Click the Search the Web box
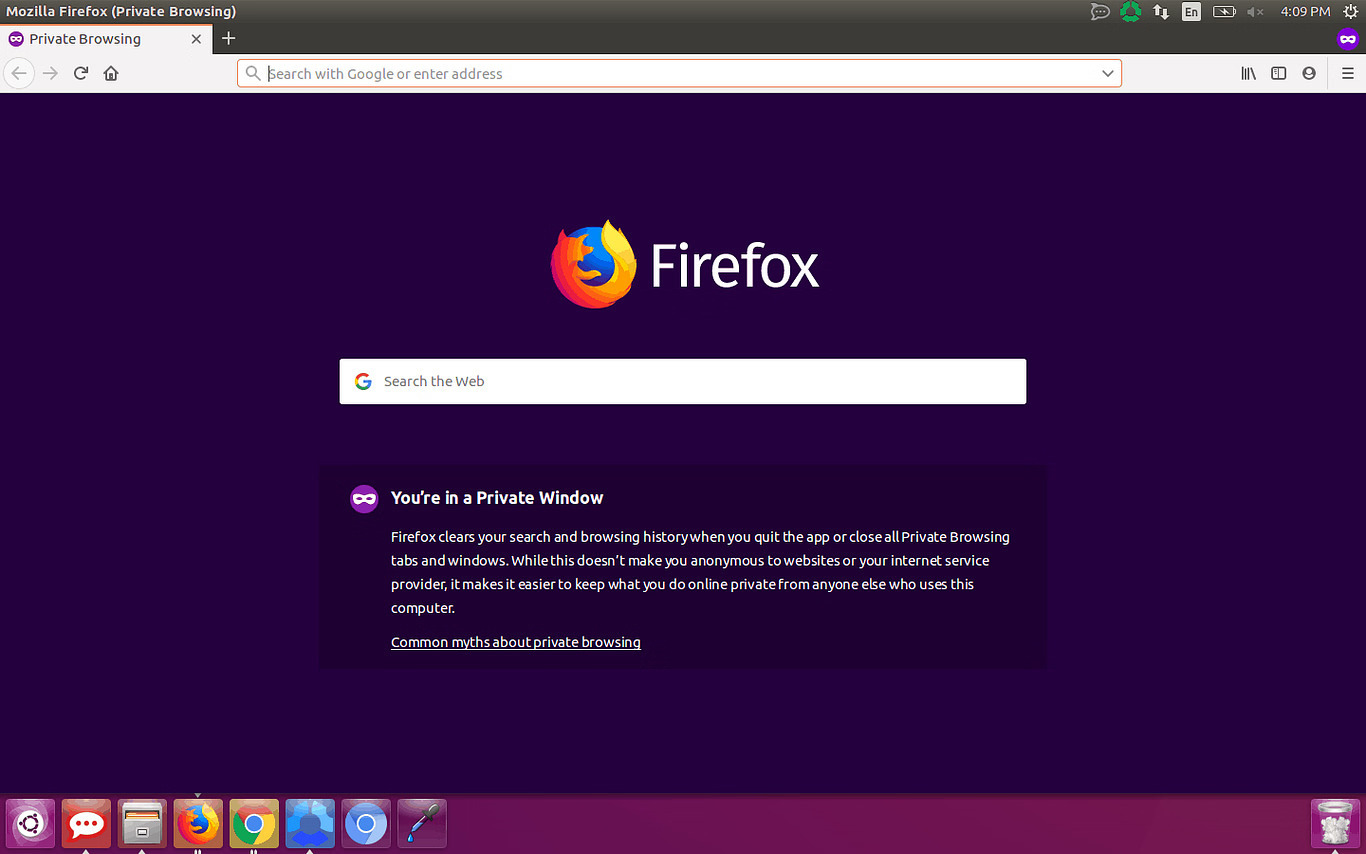1366x854 pixels. (x=683, y=381)
